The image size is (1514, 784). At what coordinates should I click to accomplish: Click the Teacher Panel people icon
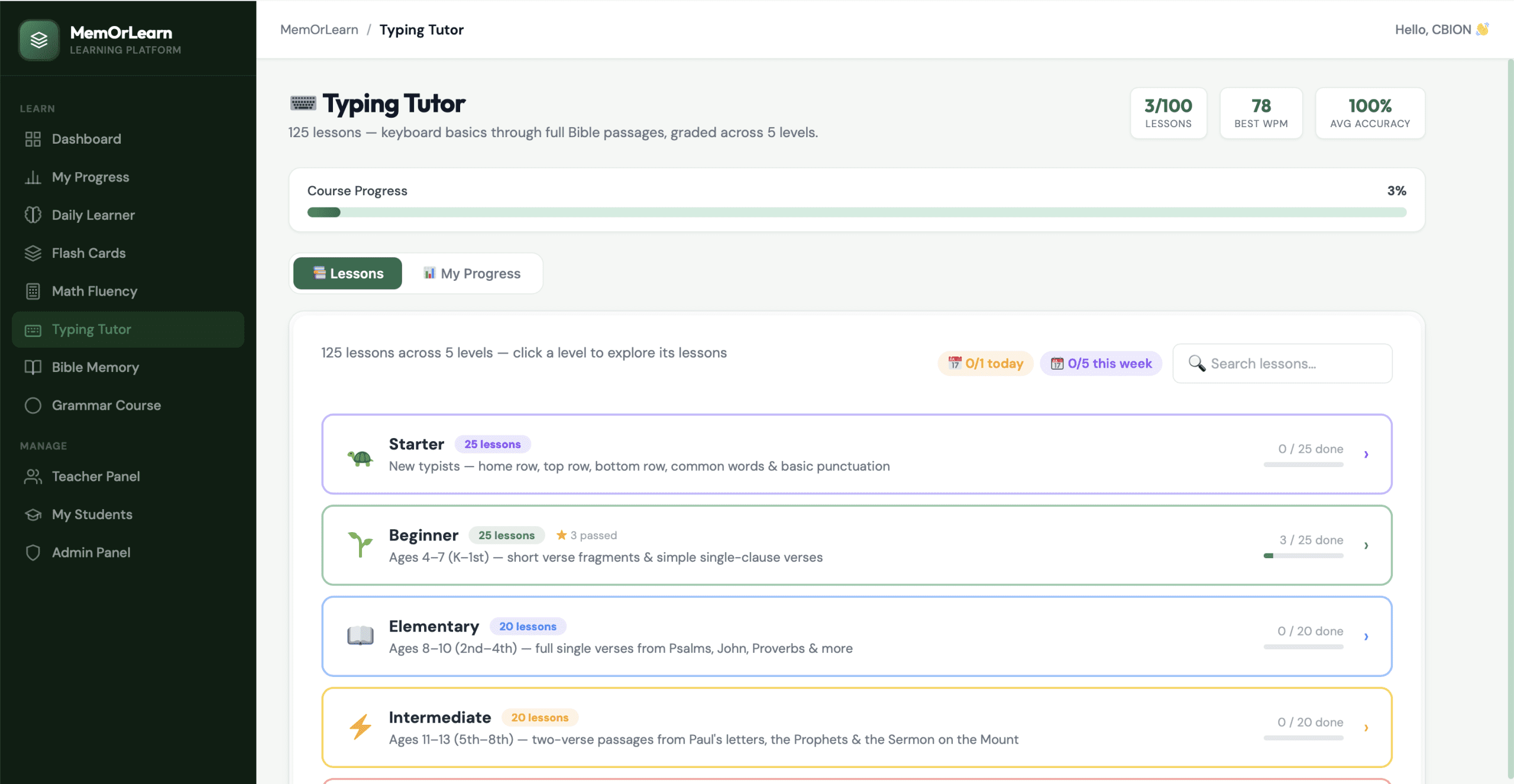coord(33,477)
